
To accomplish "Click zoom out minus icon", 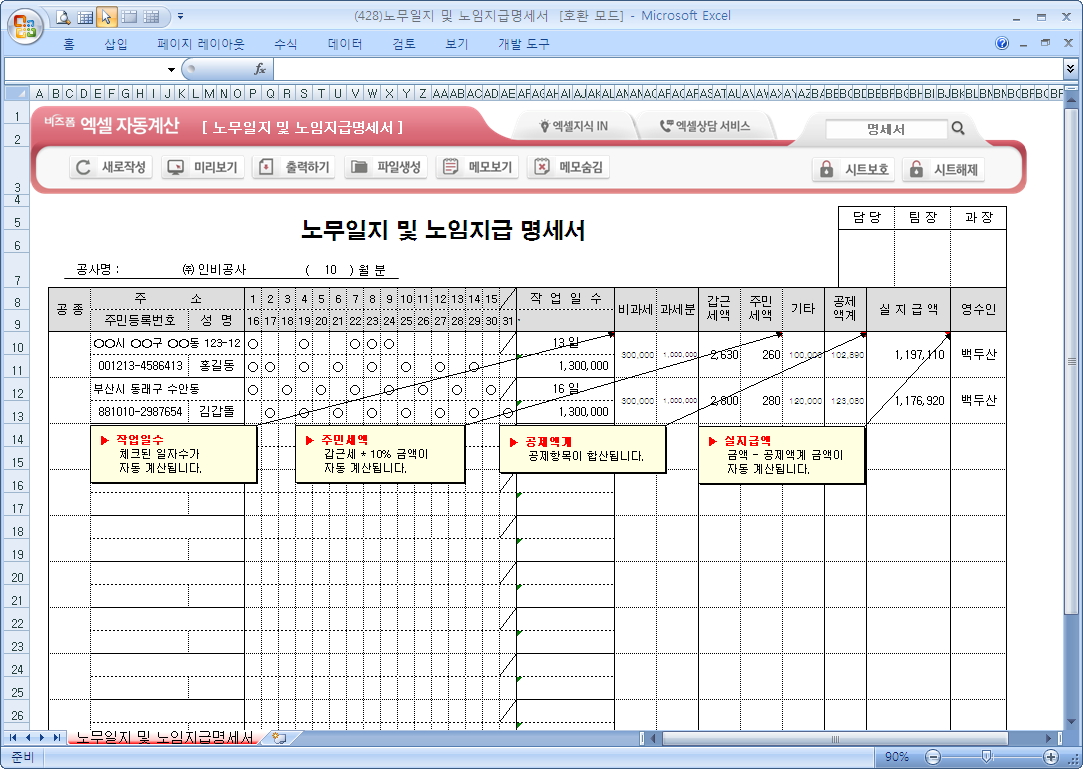I will tap(933, 757).
